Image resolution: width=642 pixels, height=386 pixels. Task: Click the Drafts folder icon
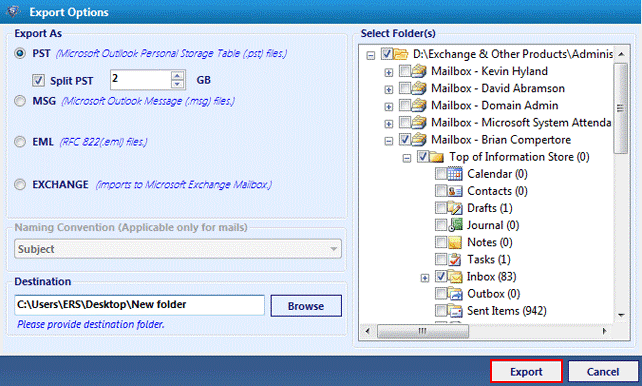pos(455,208)
